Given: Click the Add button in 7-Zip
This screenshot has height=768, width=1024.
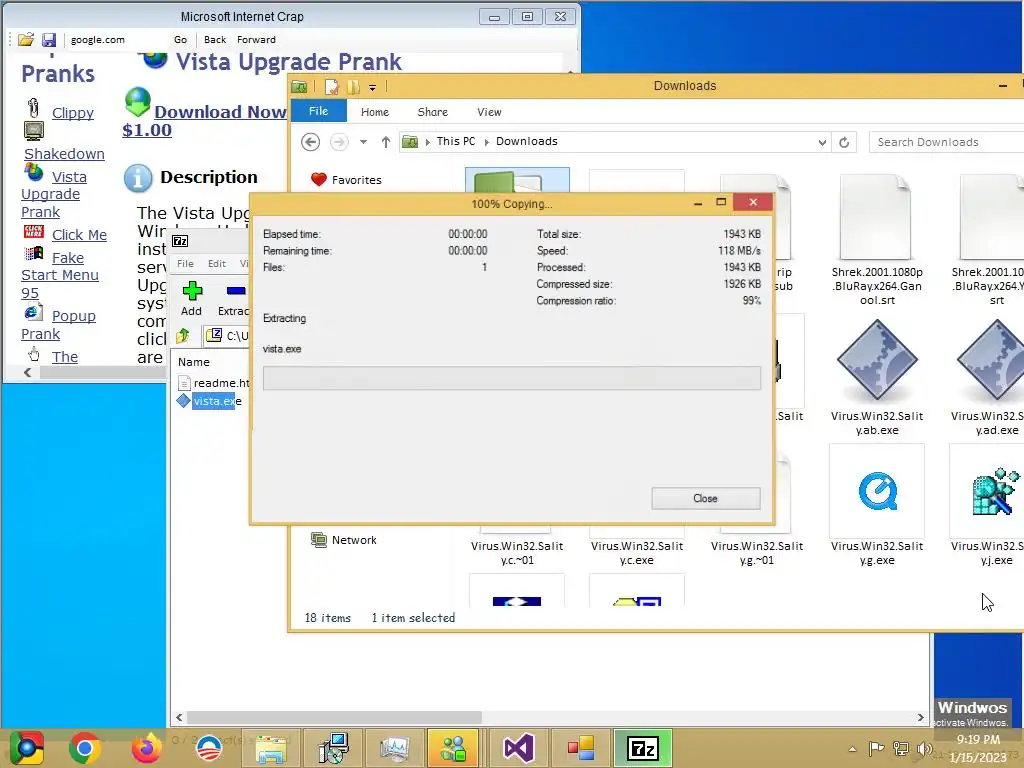Looking at the screenshot, I should (191, 298).
